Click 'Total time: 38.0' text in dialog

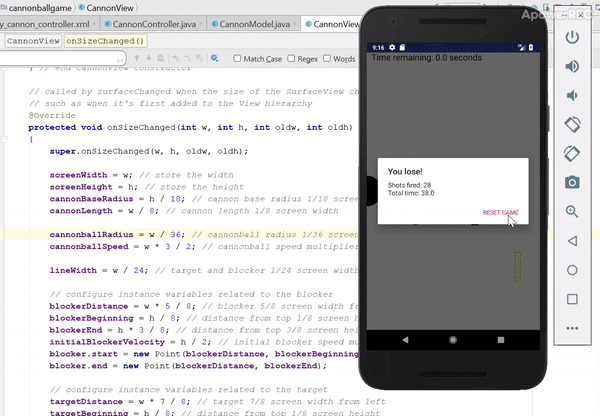[411, 193]
